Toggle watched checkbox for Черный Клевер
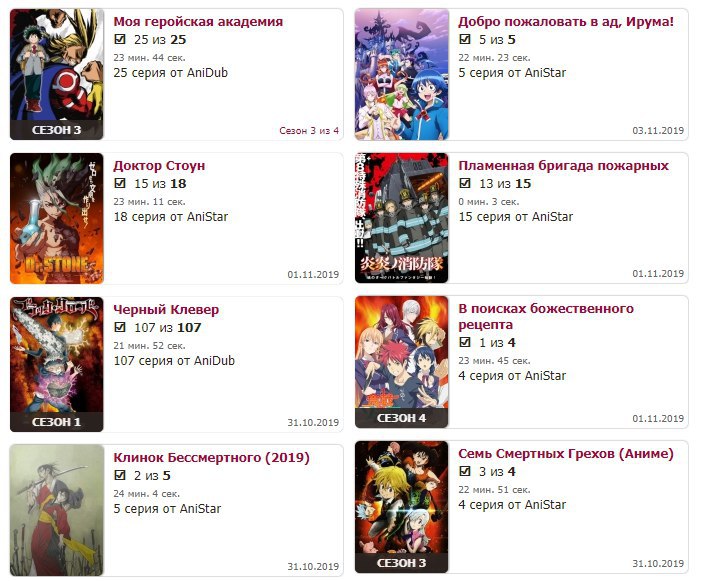 click(120, 327)
